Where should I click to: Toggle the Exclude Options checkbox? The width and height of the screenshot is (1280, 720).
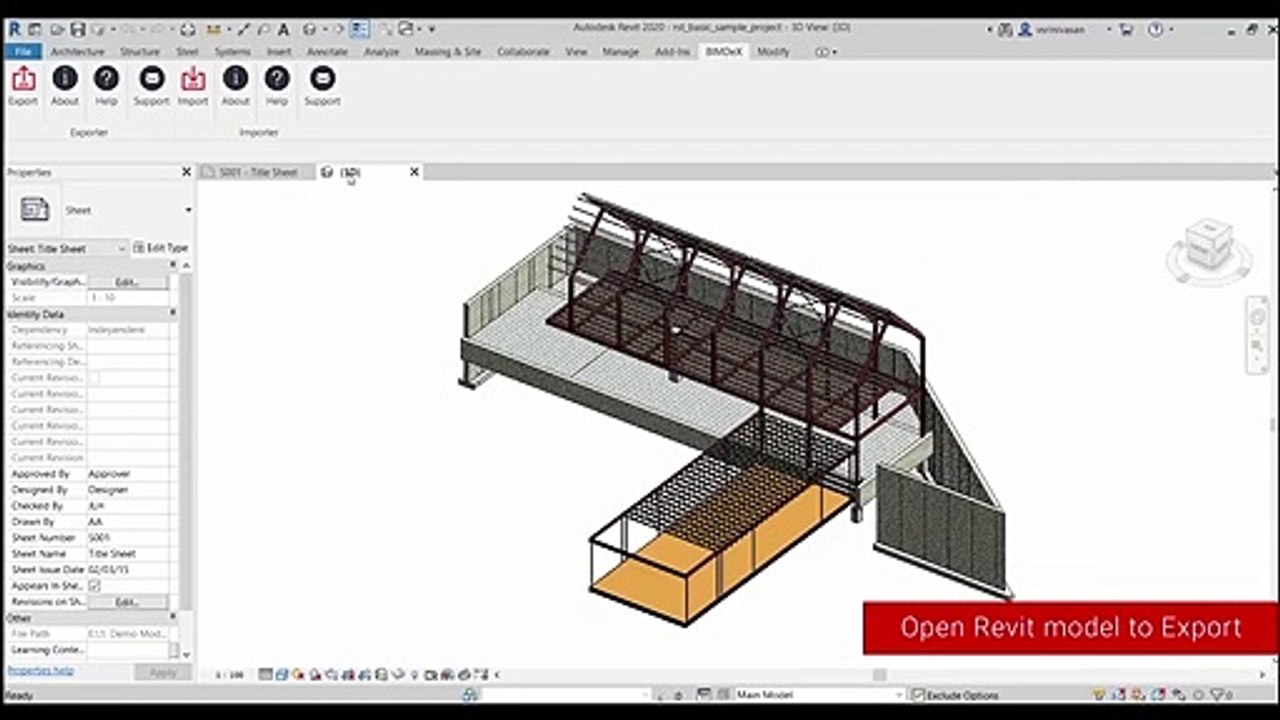(x=919, y=695)
